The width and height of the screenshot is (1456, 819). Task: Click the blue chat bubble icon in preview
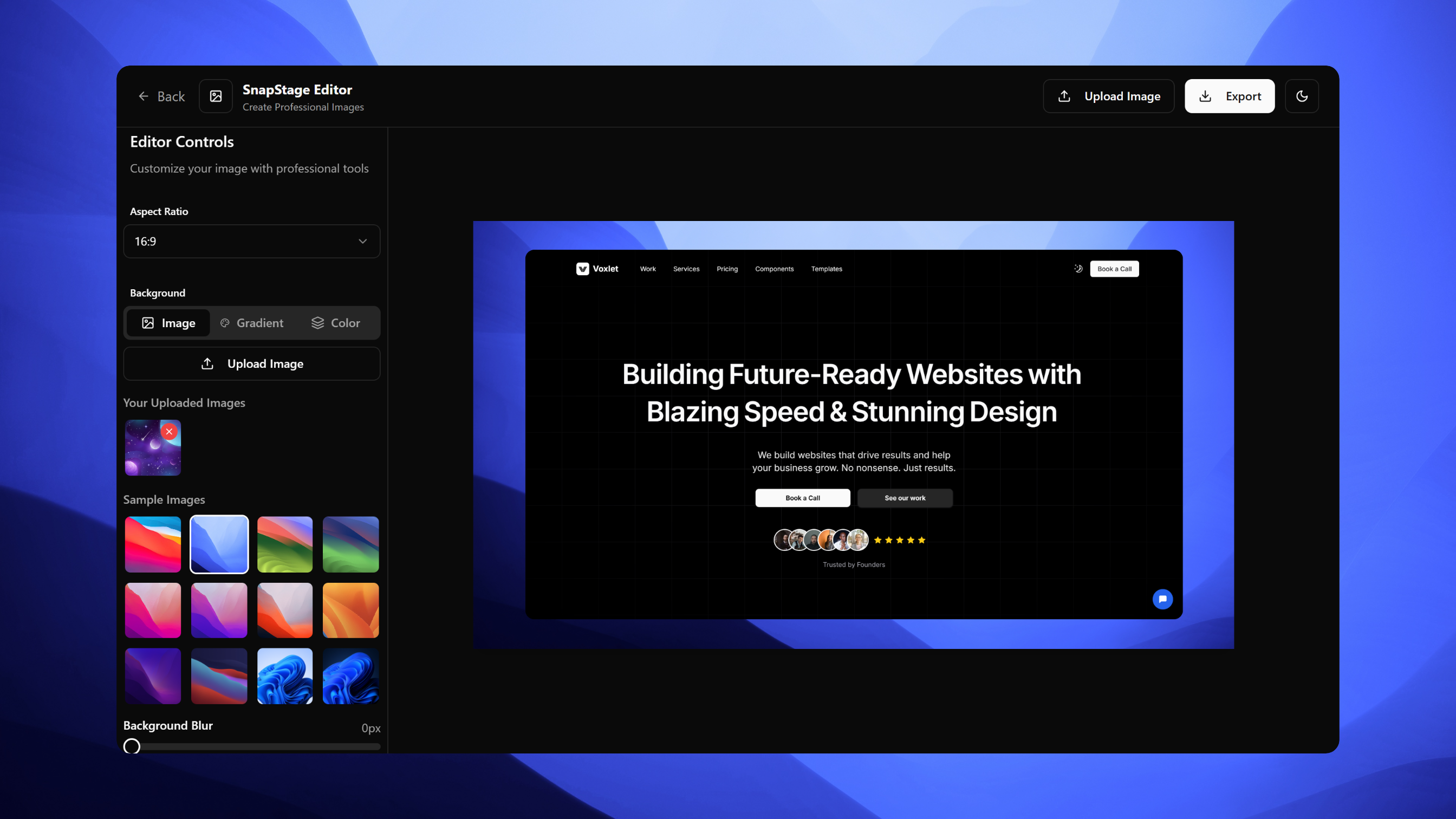point(1162,599)
